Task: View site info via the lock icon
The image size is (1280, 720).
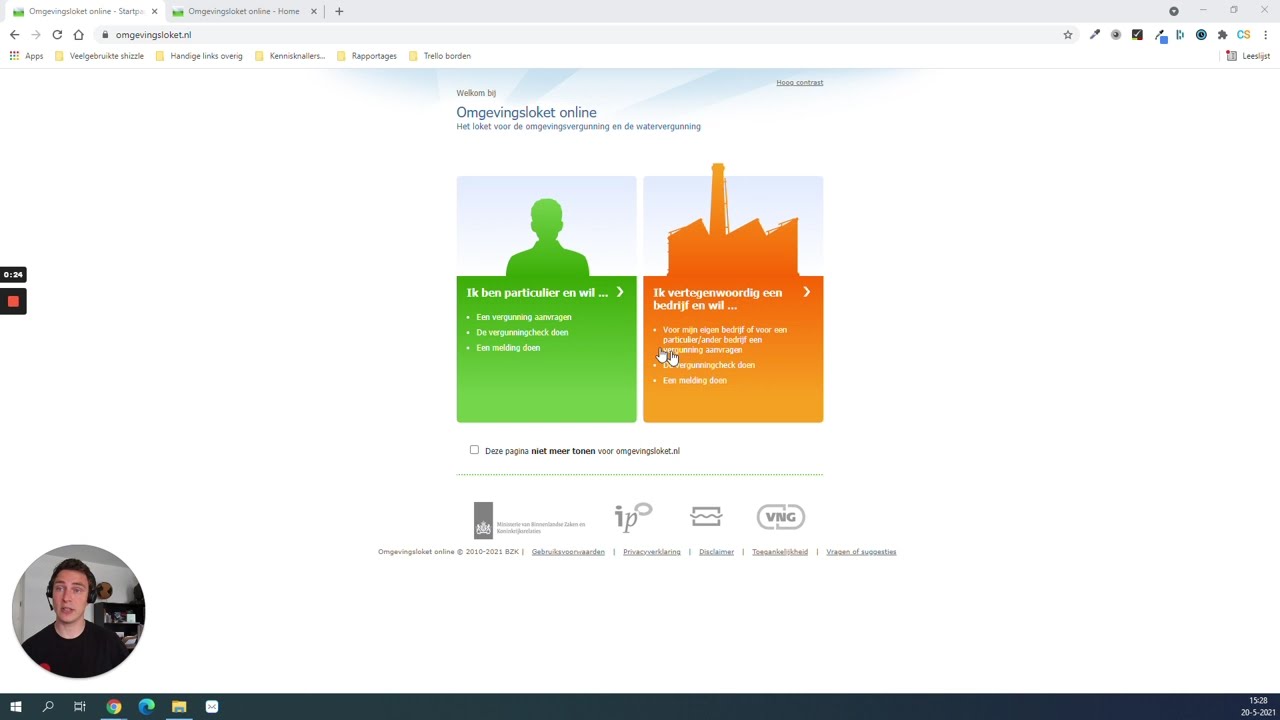Action: (x=105, y=35)
